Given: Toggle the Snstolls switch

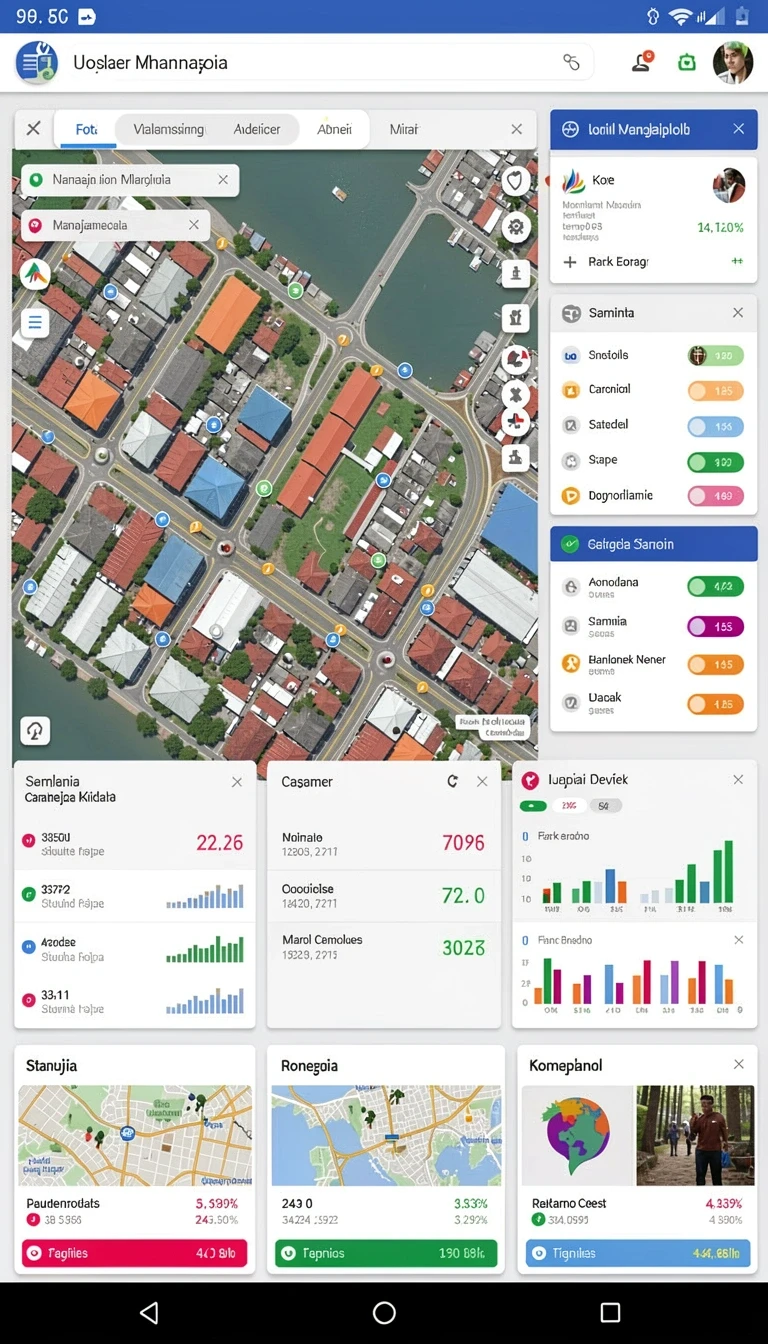Looking at the screenshot, I should tap(716, 355).
